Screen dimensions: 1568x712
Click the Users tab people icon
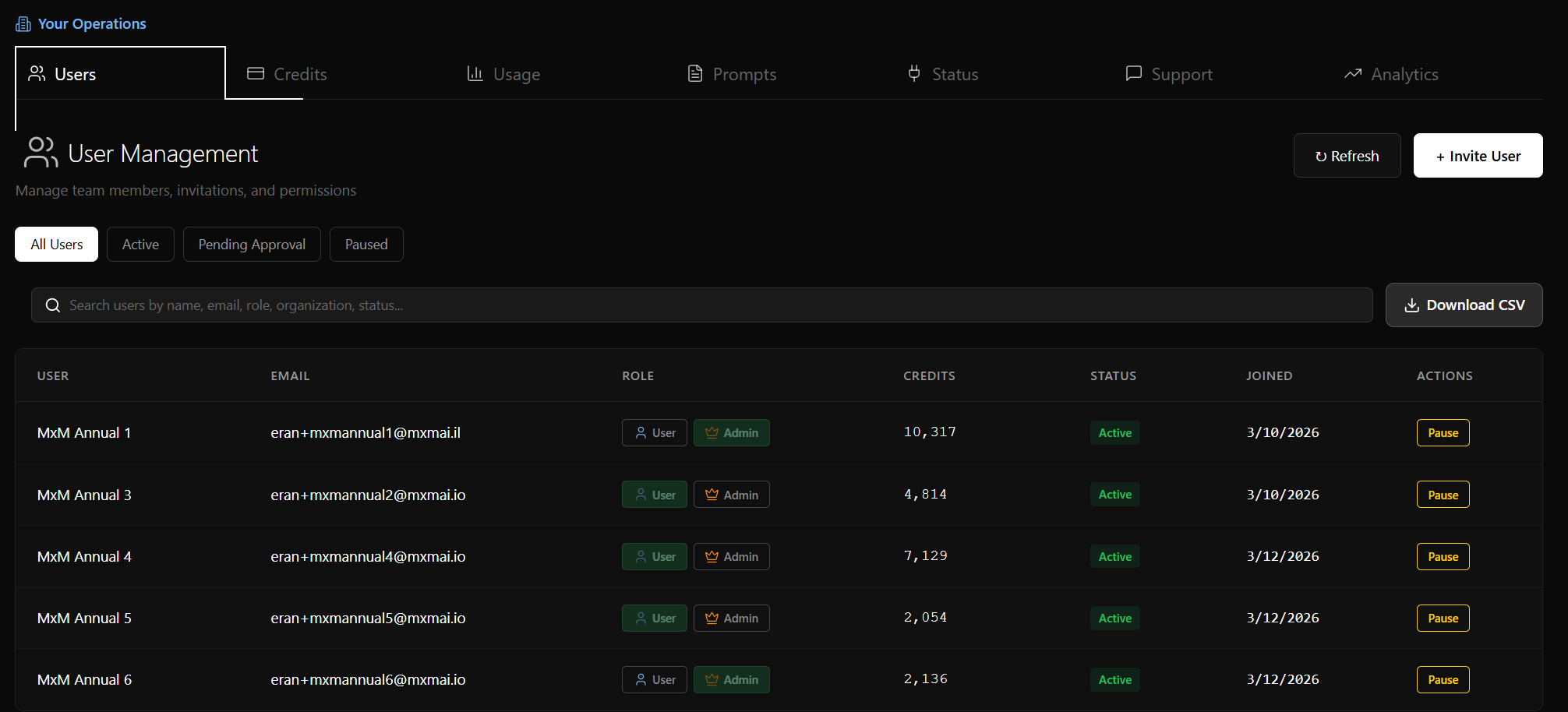click(x=37, y=73)
